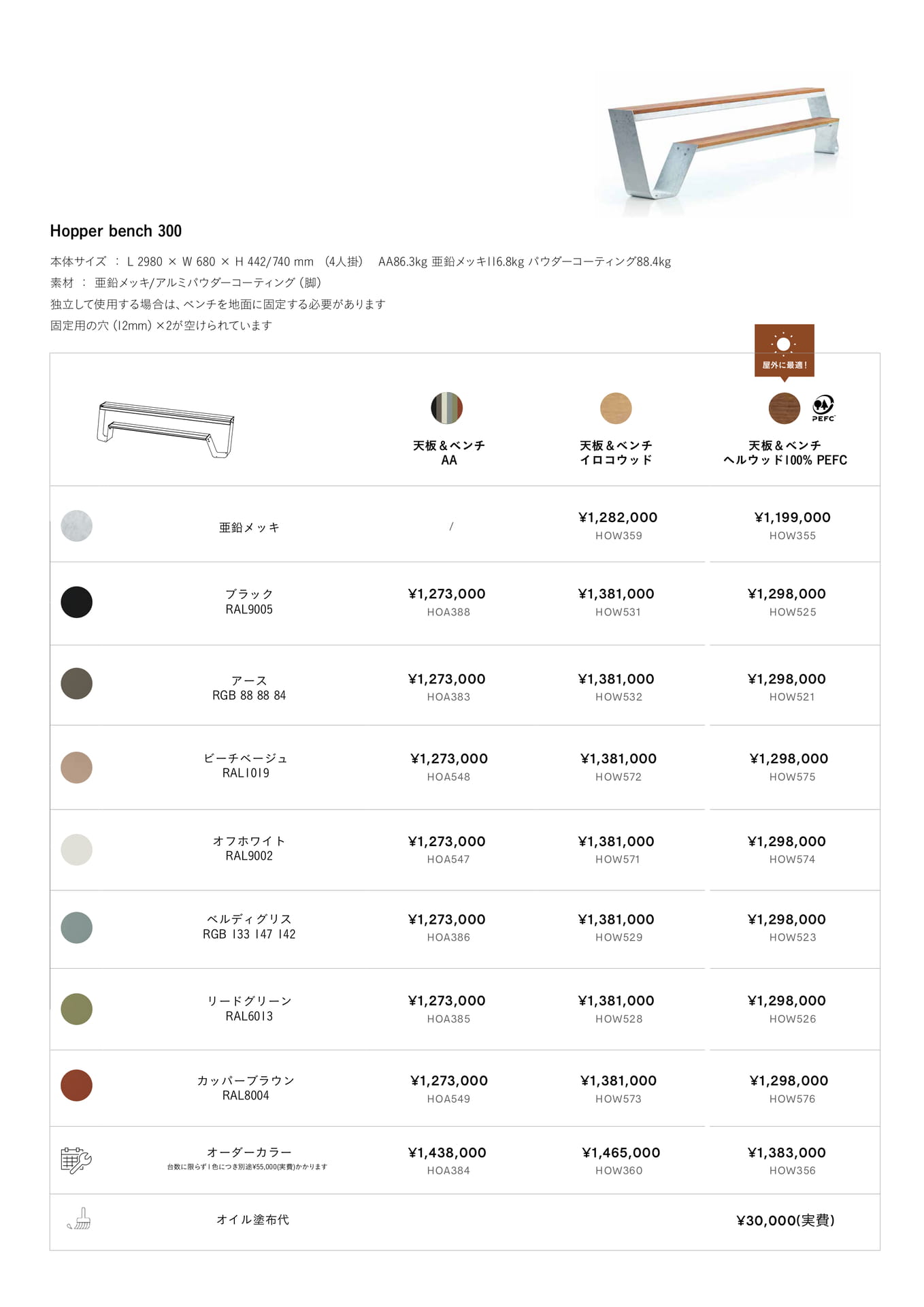Select the Hellwood dark brown wood swatch
Viewport: 924px width, 1307px height.
pos(785,408)
